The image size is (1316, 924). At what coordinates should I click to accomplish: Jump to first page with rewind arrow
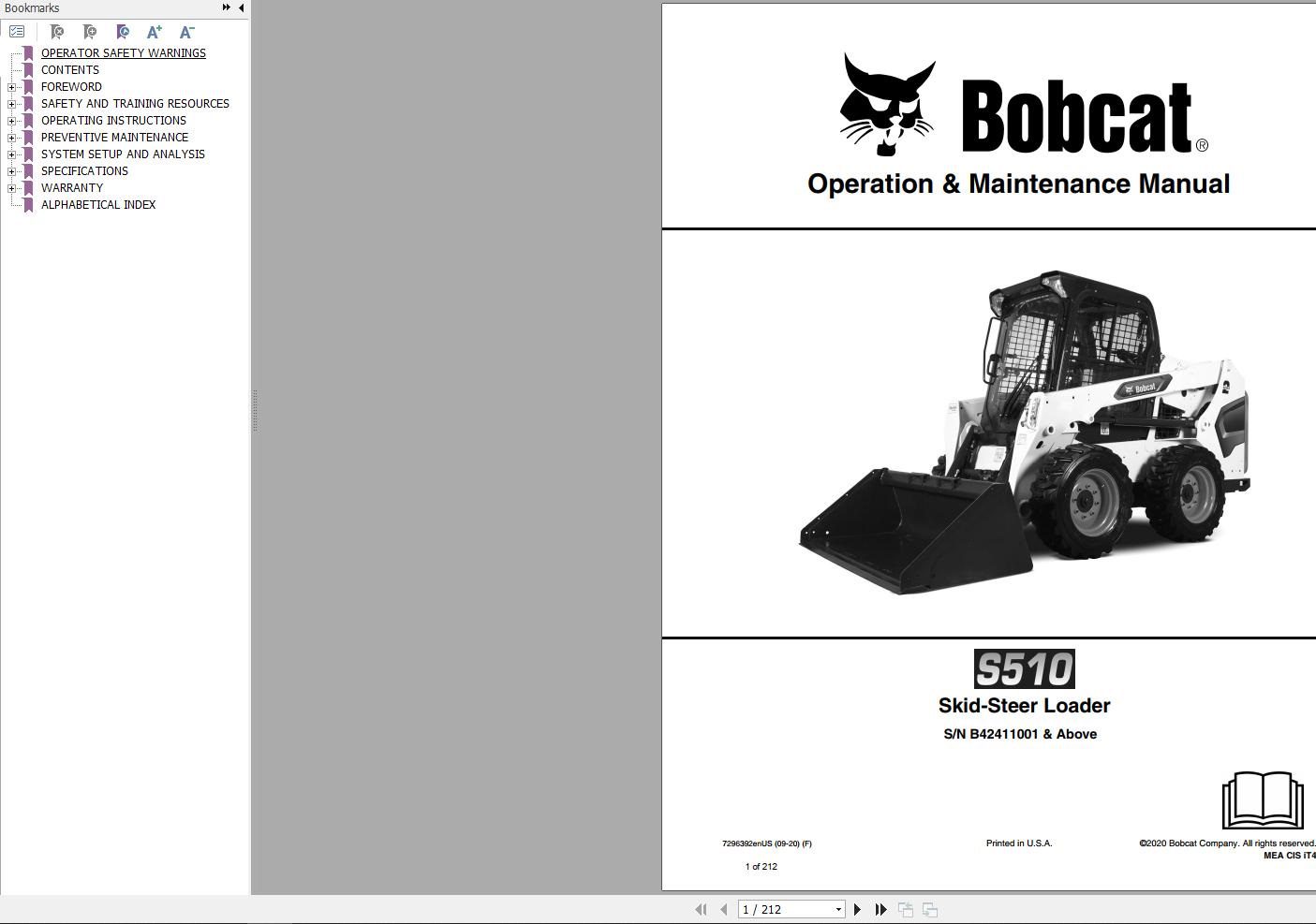click(x=702, y=908)
